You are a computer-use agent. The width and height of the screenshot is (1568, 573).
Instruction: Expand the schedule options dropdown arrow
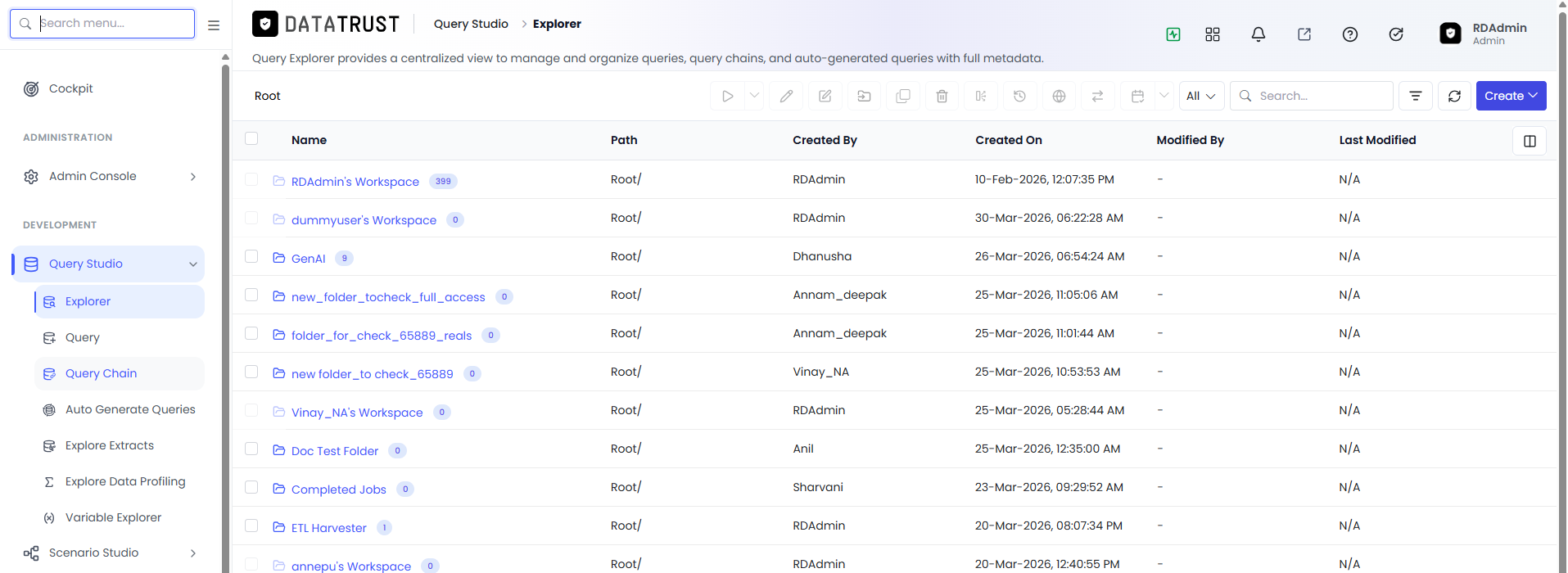tap(1164, 96)
